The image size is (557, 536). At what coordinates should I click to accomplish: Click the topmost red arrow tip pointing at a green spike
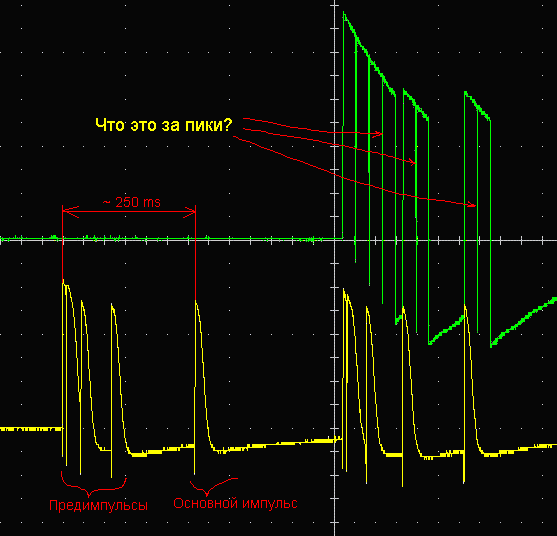click(x=378, y=134)
